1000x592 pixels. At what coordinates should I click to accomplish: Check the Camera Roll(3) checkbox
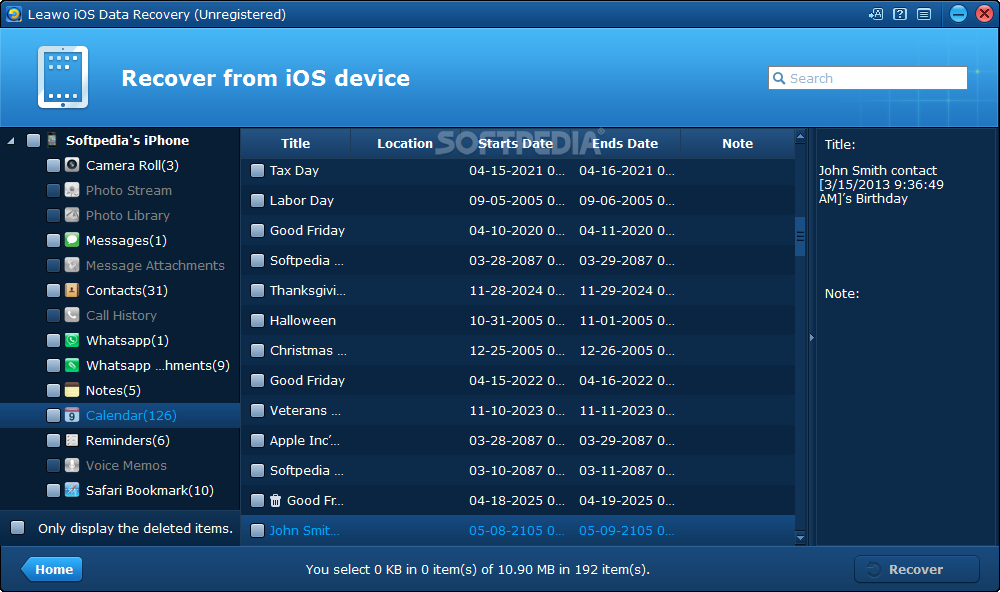click(54, 165)
